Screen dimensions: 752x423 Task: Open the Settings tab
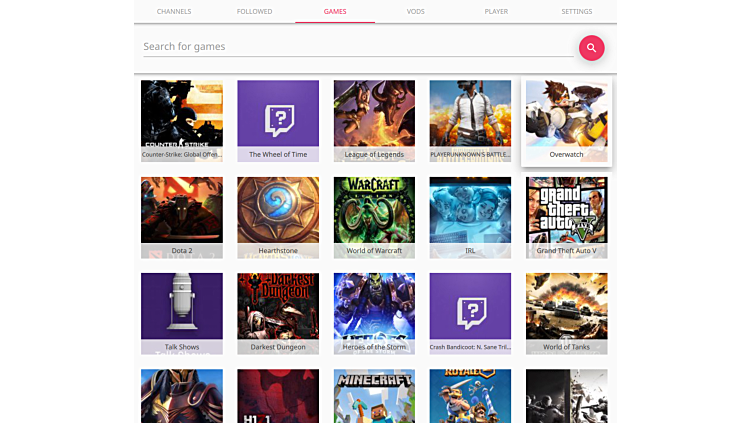coord(576,12)
